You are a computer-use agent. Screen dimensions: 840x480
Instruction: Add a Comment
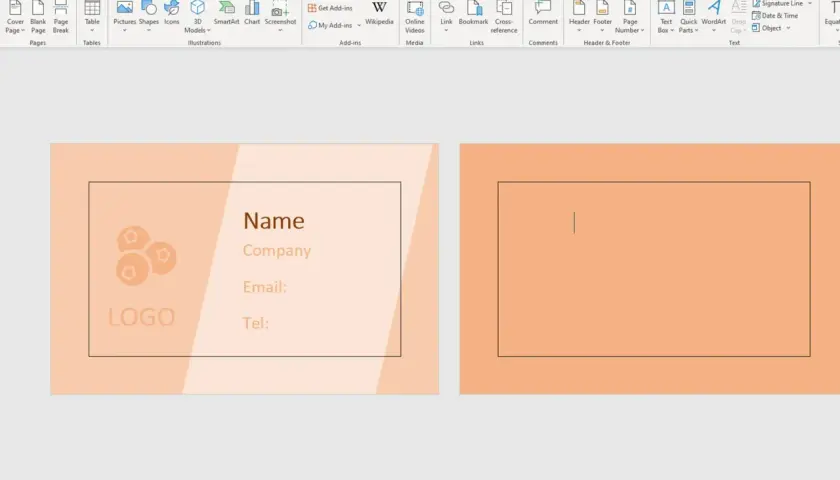(x=543, y=13)
